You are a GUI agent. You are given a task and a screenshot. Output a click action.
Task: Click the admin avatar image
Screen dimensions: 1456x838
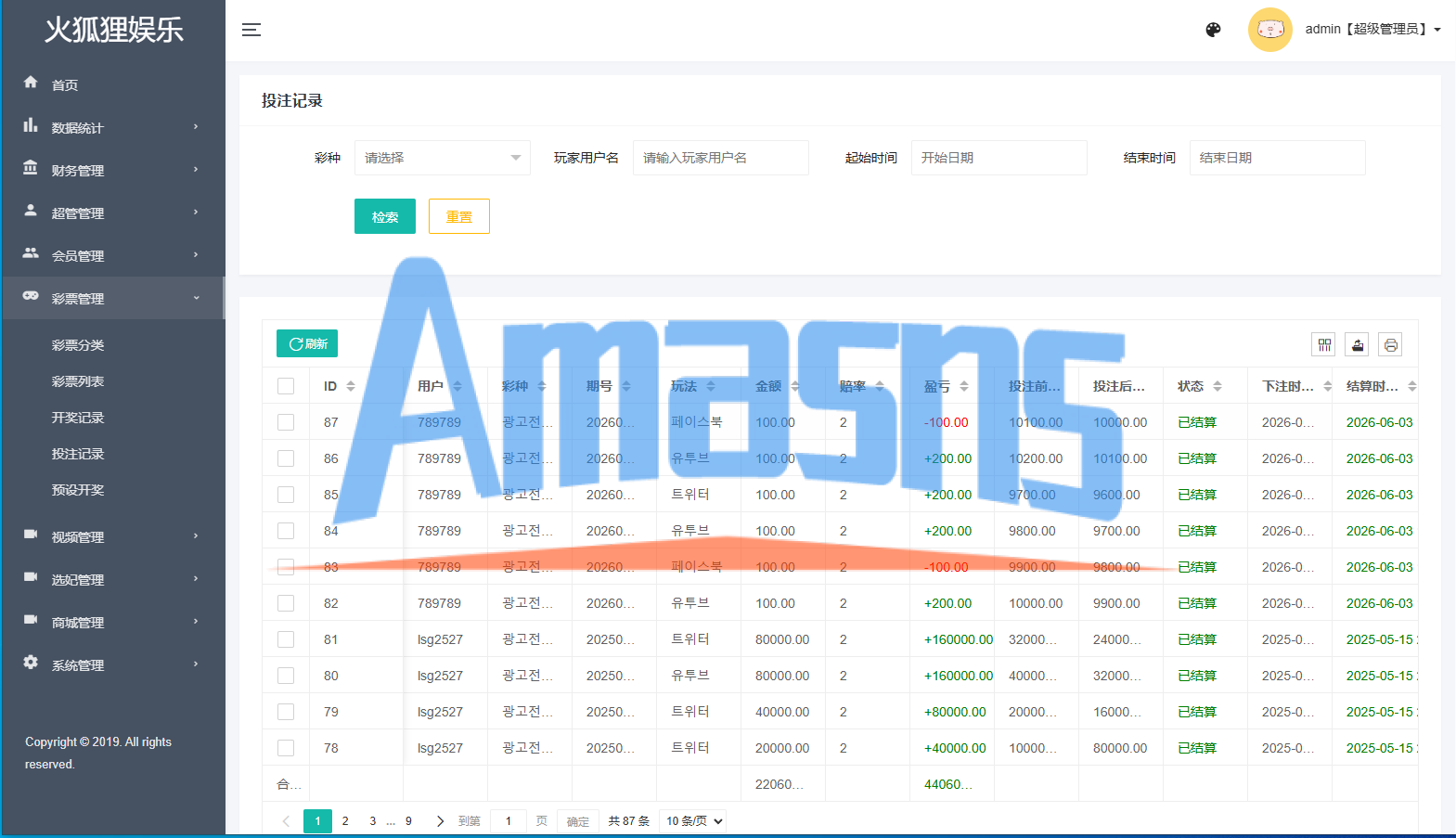[x=1270, y=30]
